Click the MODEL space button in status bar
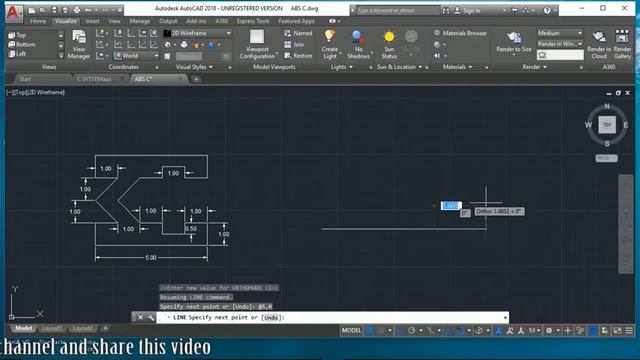 pos(351,330)
